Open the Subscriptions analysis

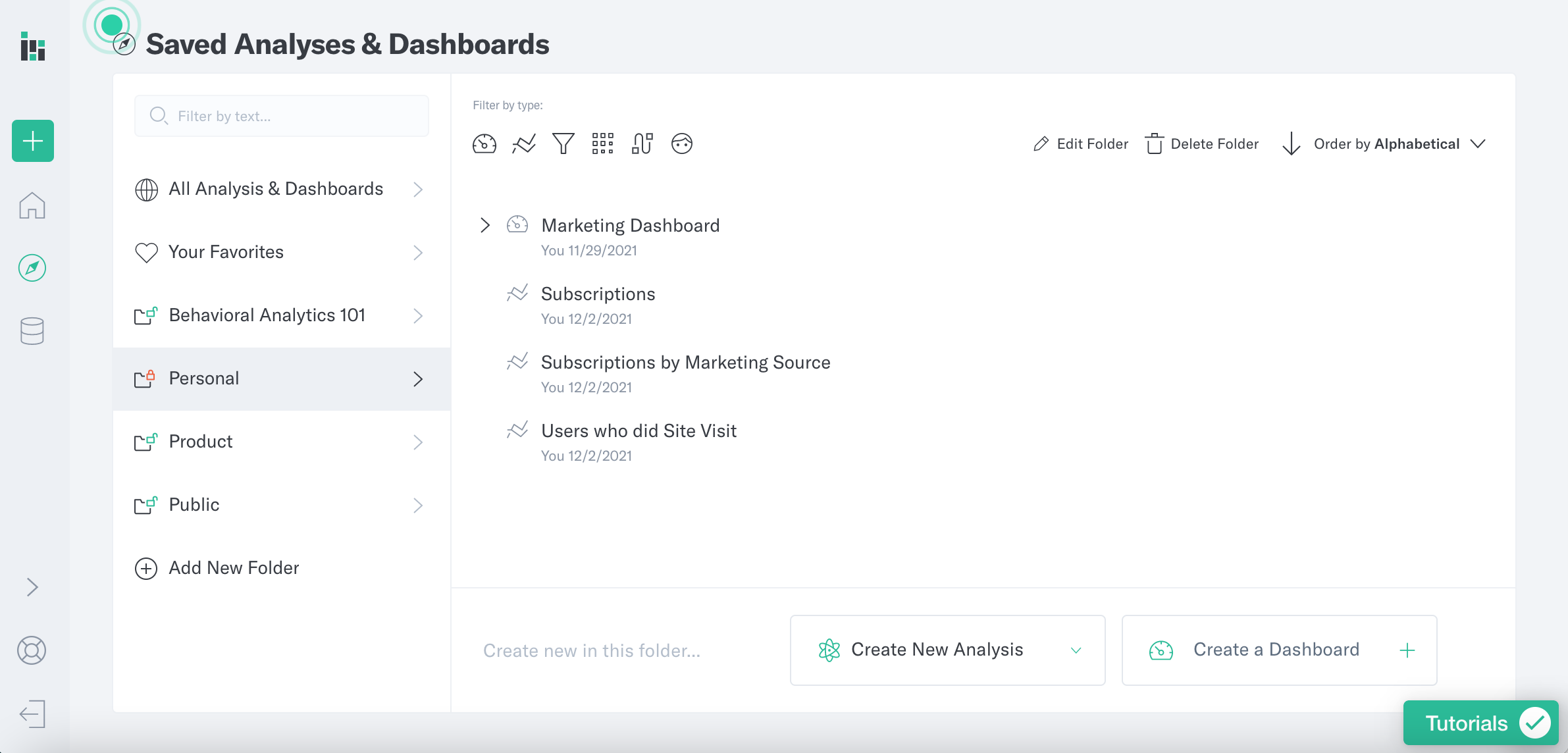(x=598, y=294)
